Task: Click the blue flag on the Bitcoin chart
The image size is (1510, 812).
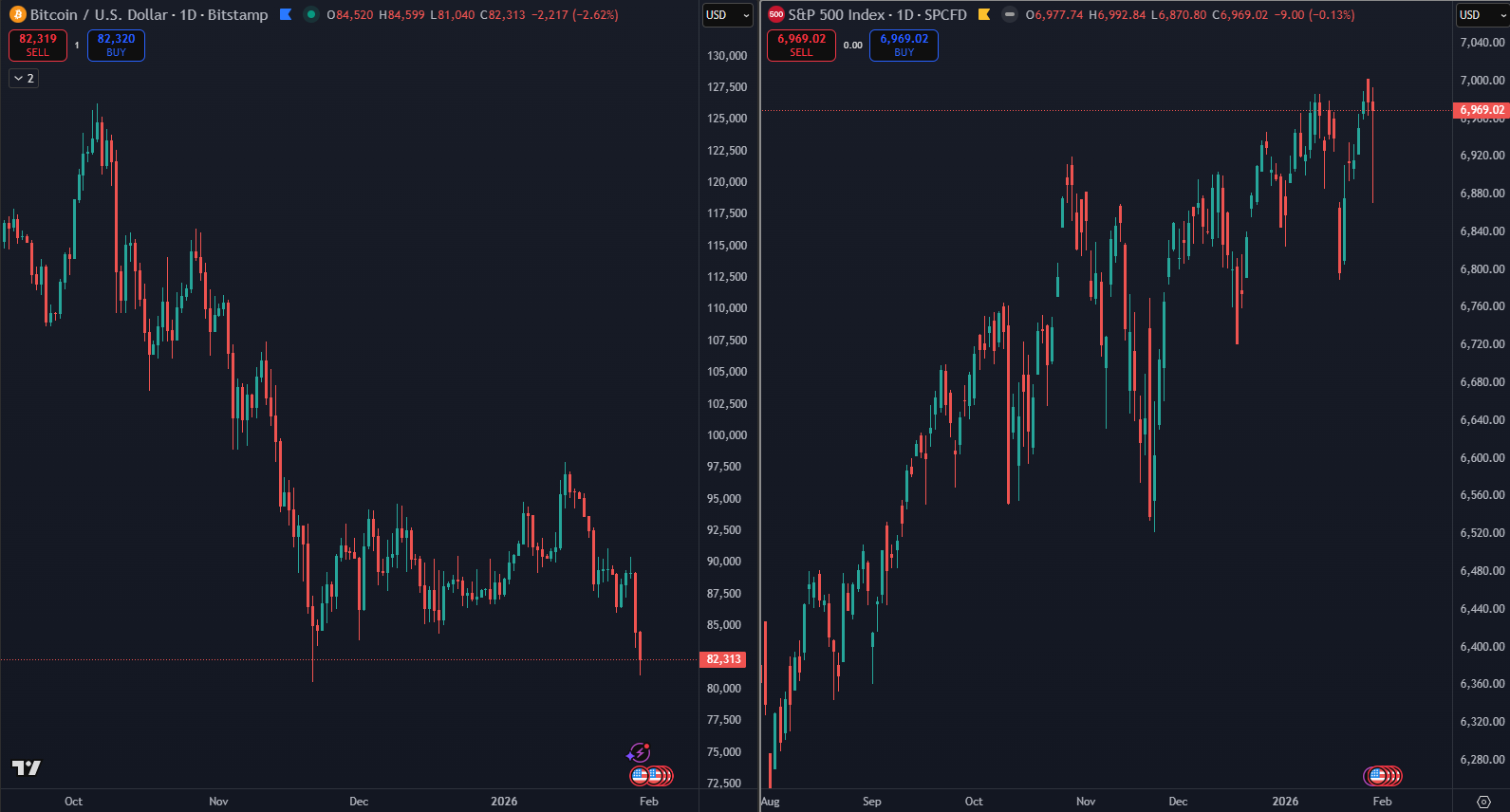Action: point(286,14)
